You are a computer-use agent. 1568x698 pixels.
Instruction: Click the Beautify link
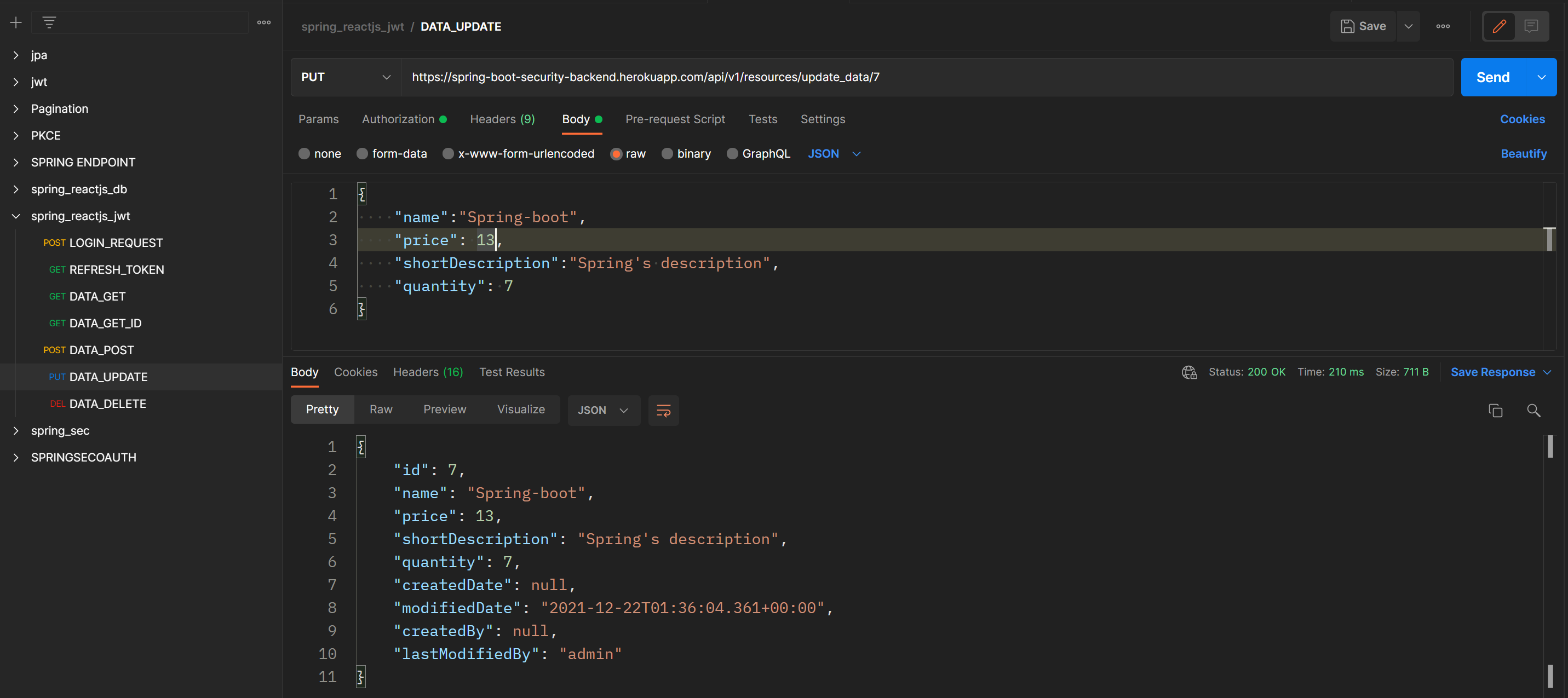(1524, 153)
